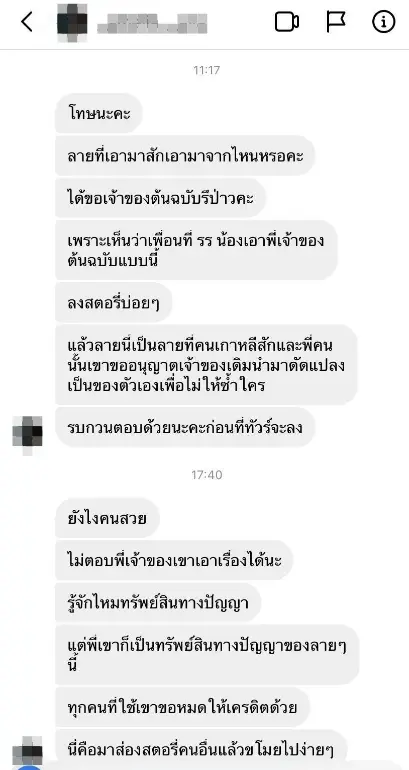Select message 'ไม่ตอบพี่เจ้าของเขาเอาเรื่องได้นะ'

tap(174, 560)
